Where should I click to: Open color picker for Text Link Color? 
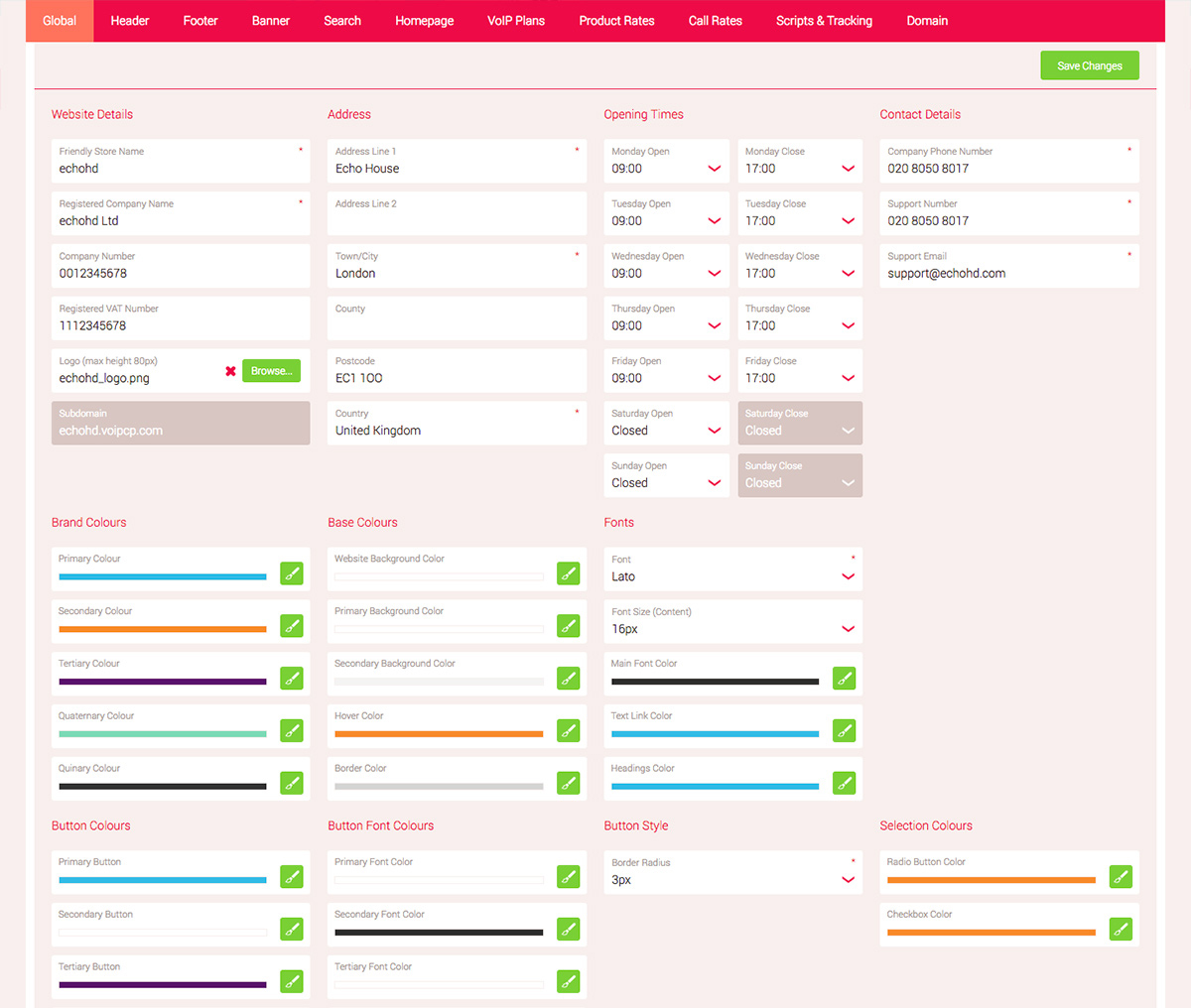tap(845, 731)
